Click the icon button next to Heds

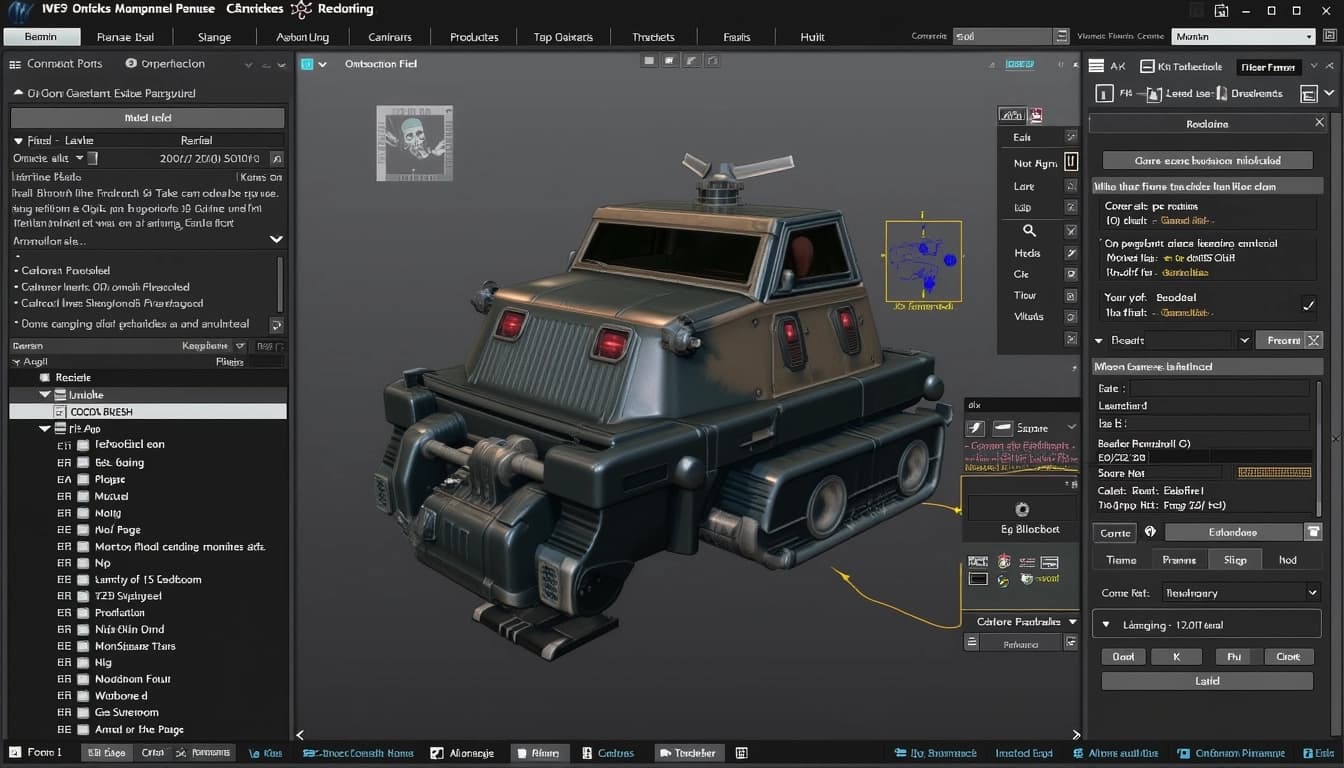point(1070,254)
